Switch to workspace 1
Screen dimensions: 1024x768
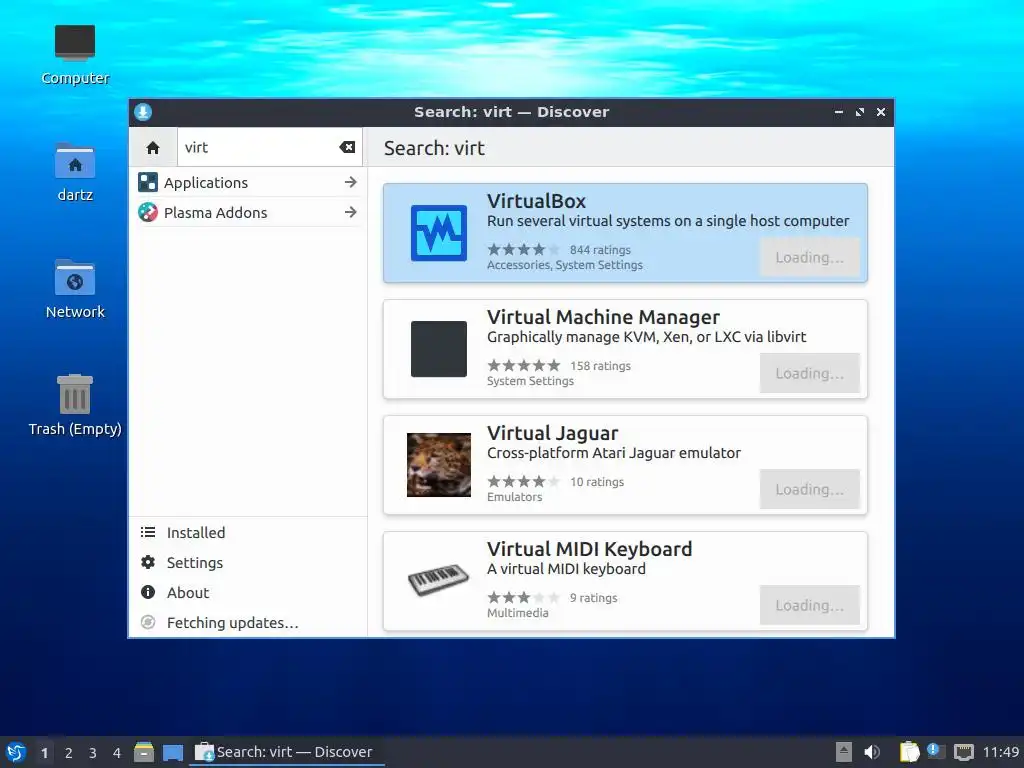(x=44, y=753)
